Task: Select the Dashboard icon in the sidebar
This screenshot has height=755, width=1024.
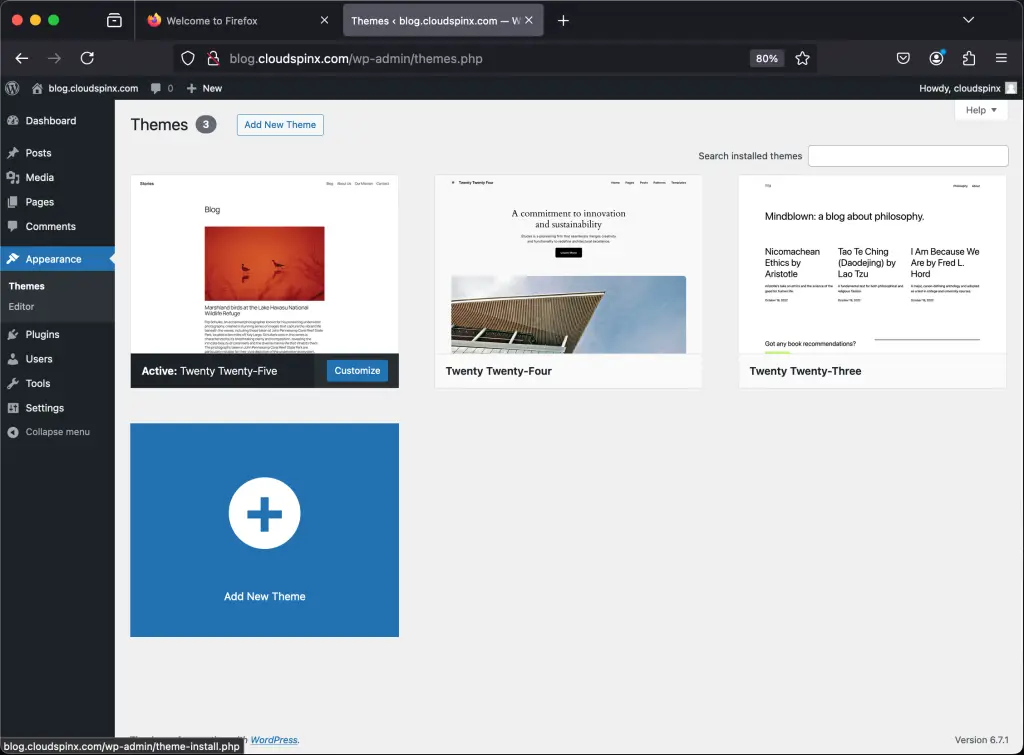Action: click(15, 120)
